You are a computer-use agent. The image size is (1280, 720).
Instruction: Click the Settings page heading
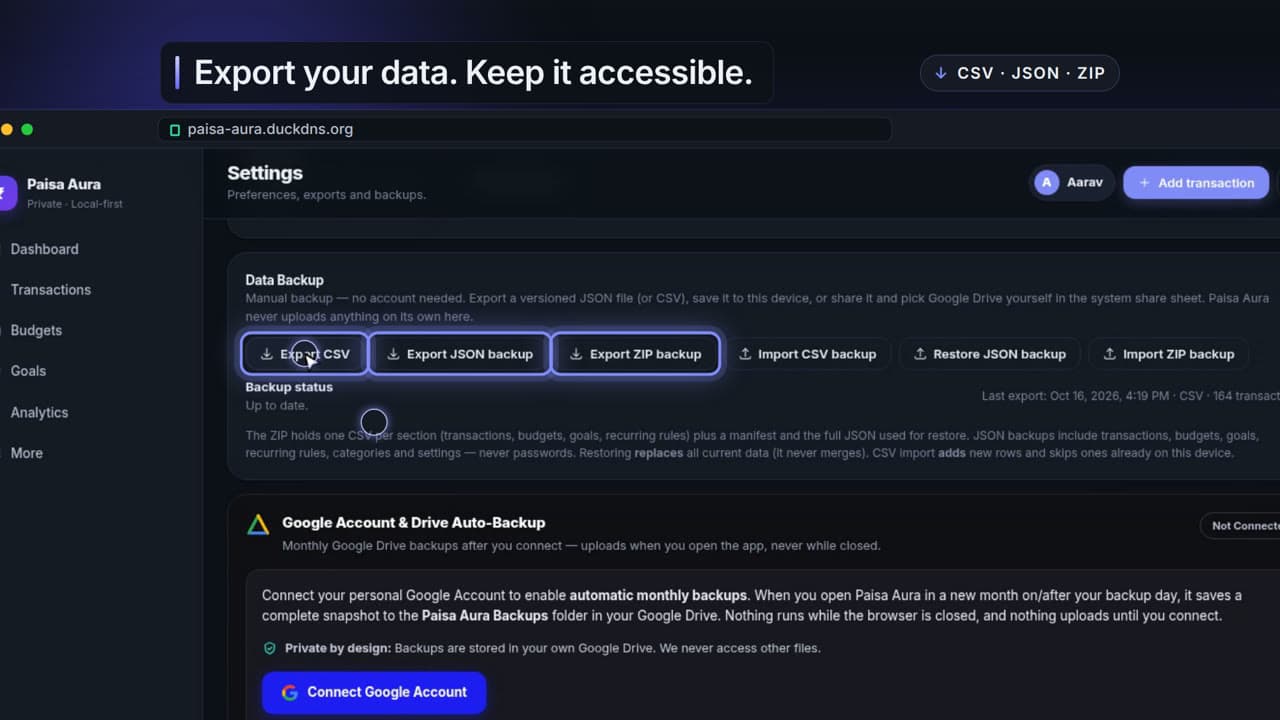pos(265,173)
